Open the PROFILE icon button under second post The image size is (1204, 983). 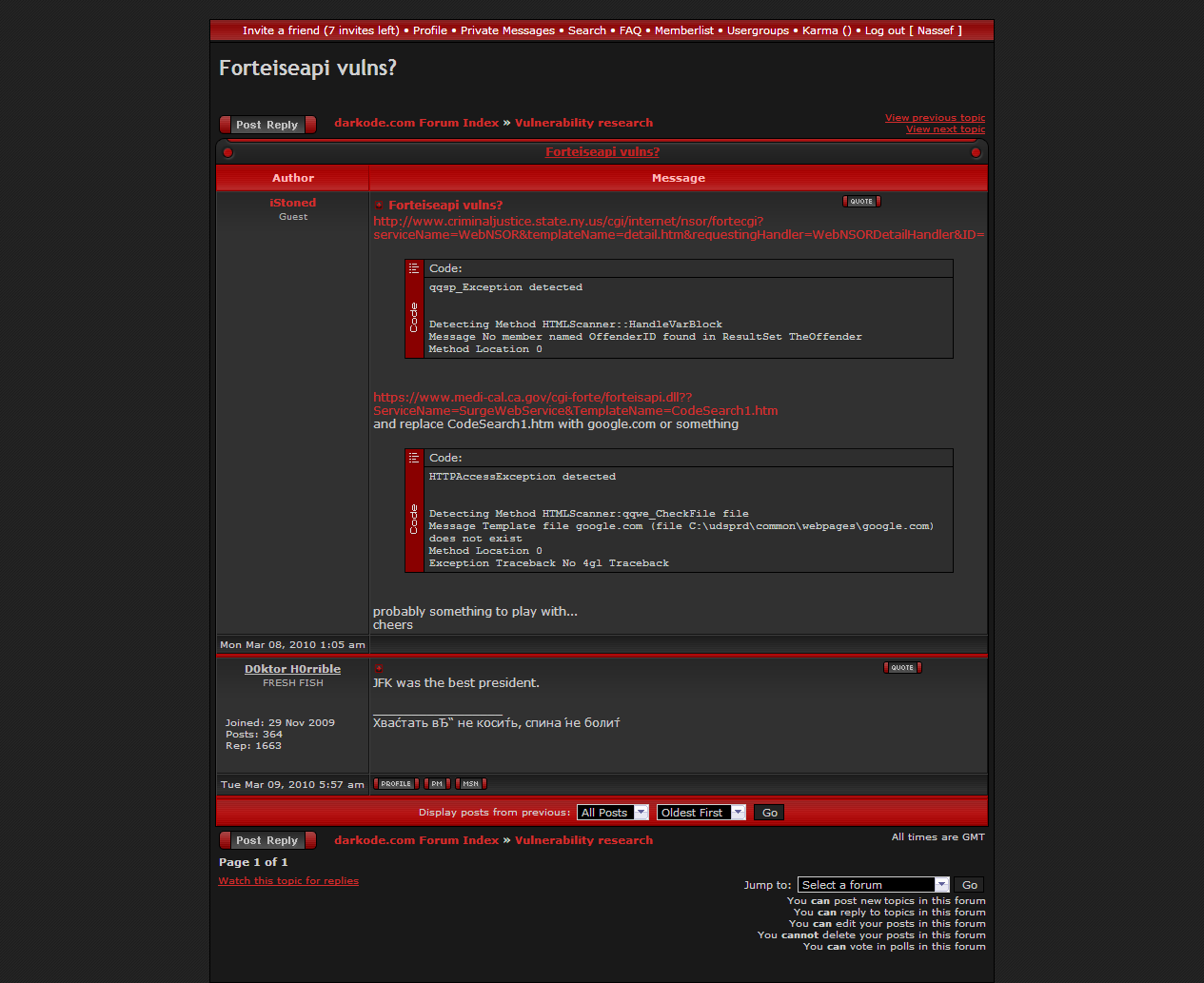[396, 784]
